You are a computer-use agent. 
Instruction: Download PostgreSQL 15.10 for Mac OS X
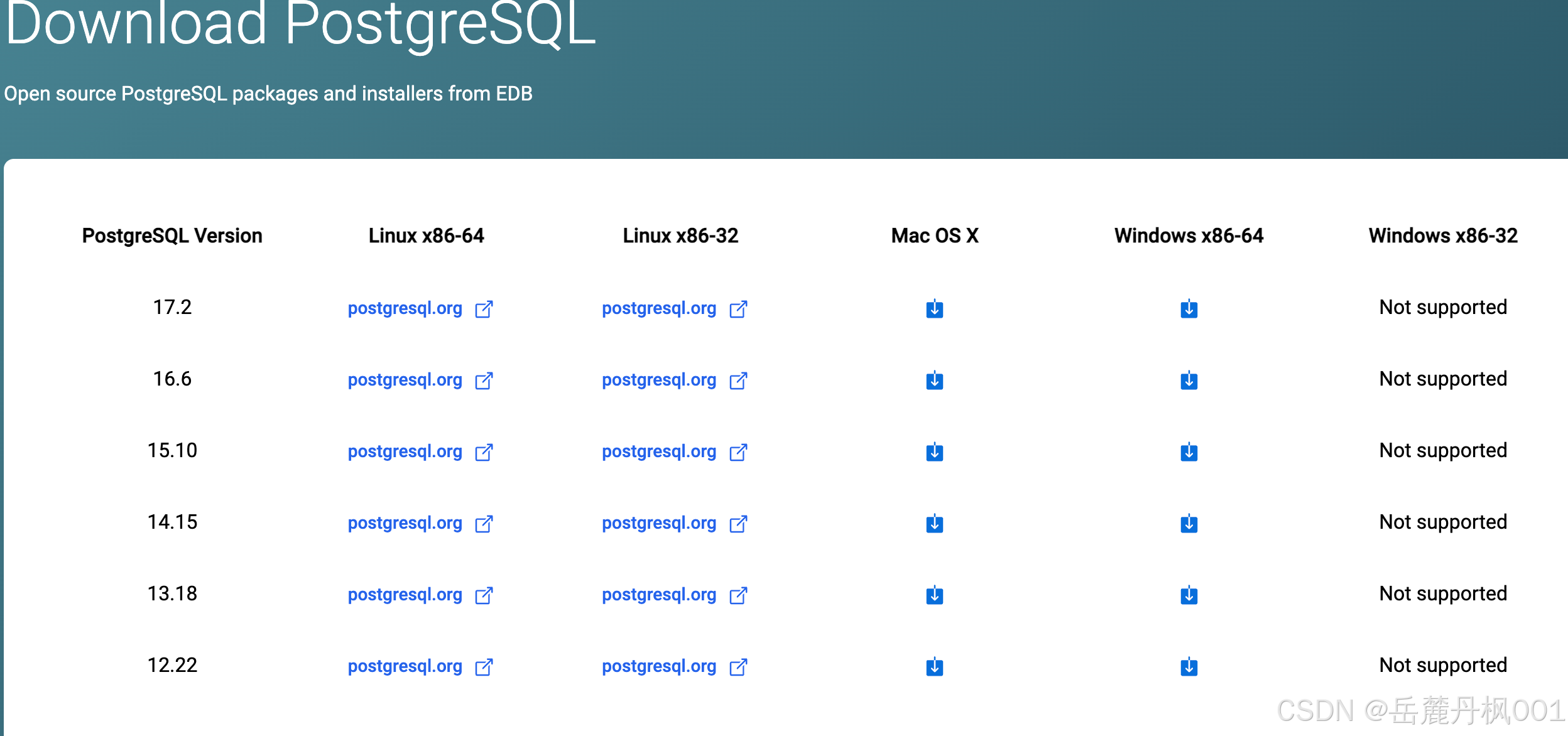click(x=935, y=452)
